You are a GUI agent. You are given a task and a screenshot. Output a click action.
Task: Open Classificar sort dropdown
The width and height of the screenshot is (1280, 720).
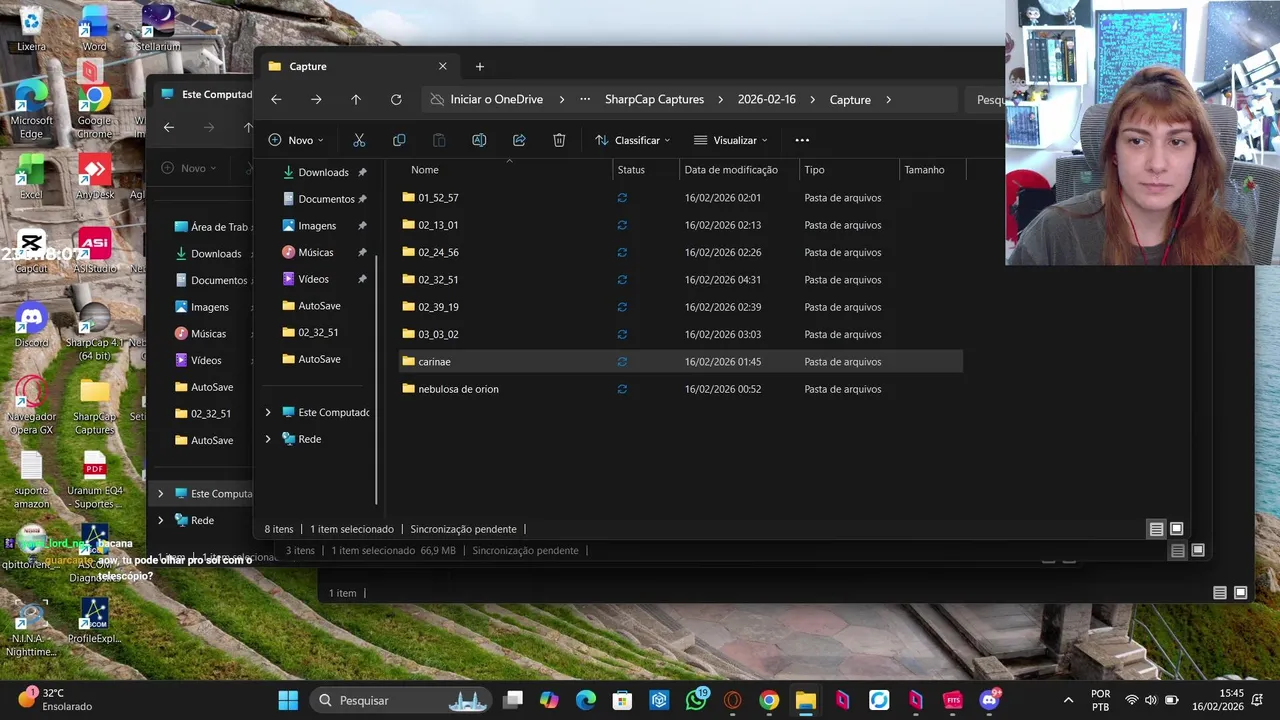[632, 140]
